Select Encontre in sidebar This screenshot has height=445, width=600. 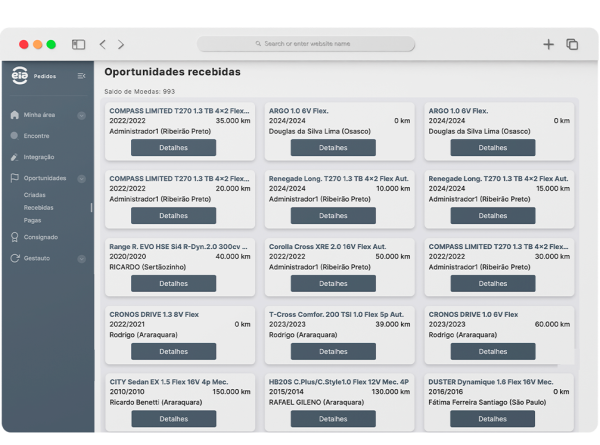coord(36,136)
